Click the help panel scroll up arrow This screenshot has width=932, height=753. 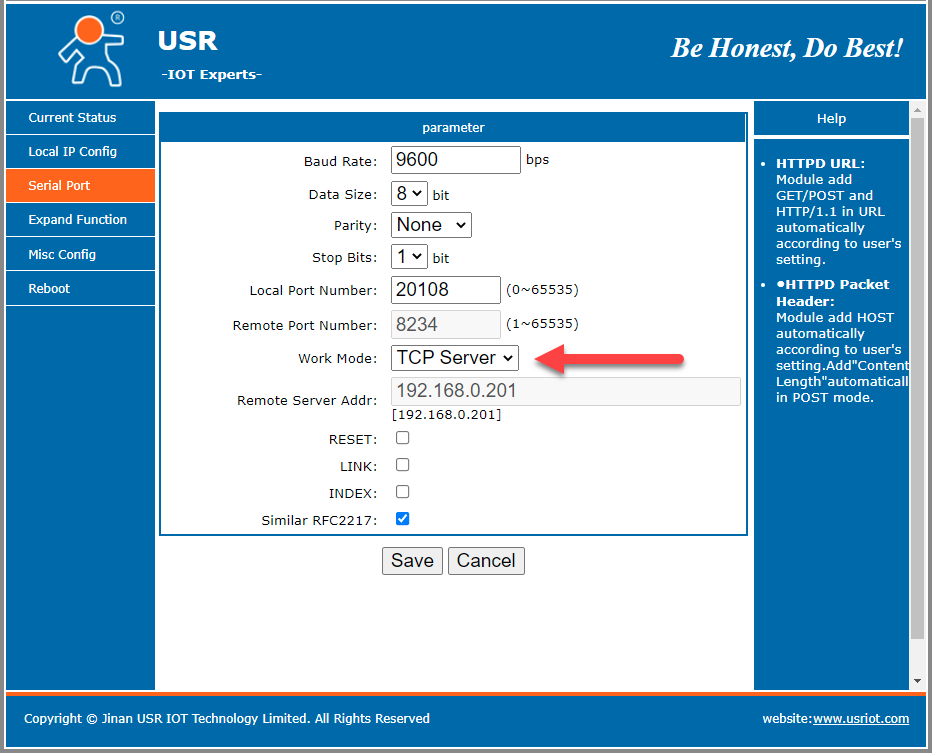coord(917,111)
